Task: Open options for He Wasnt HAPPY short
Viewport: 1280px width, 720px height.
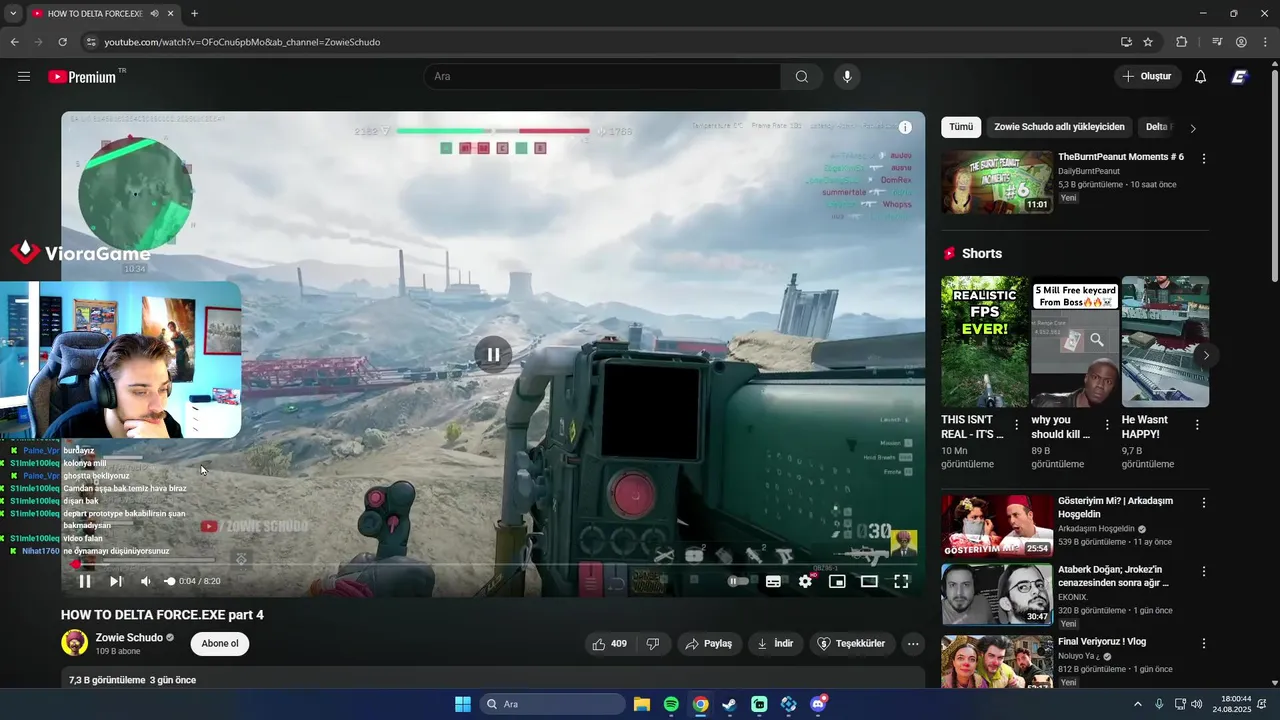Action: click(x=1197, y=425)
